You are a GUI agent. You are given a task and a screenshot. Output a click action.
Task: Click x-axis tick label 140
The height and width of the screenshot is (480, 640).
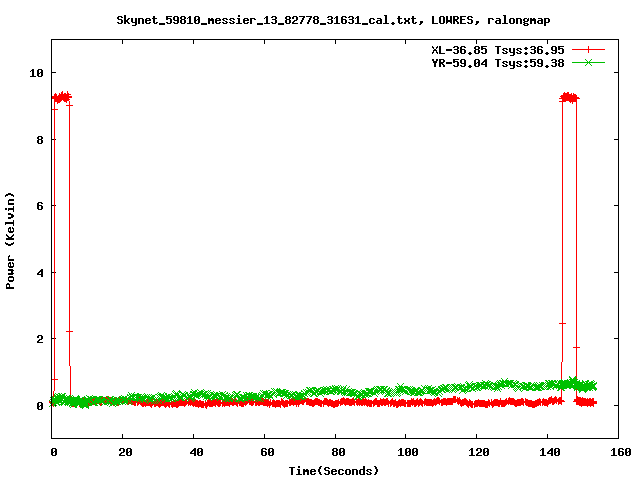(550, 452)
